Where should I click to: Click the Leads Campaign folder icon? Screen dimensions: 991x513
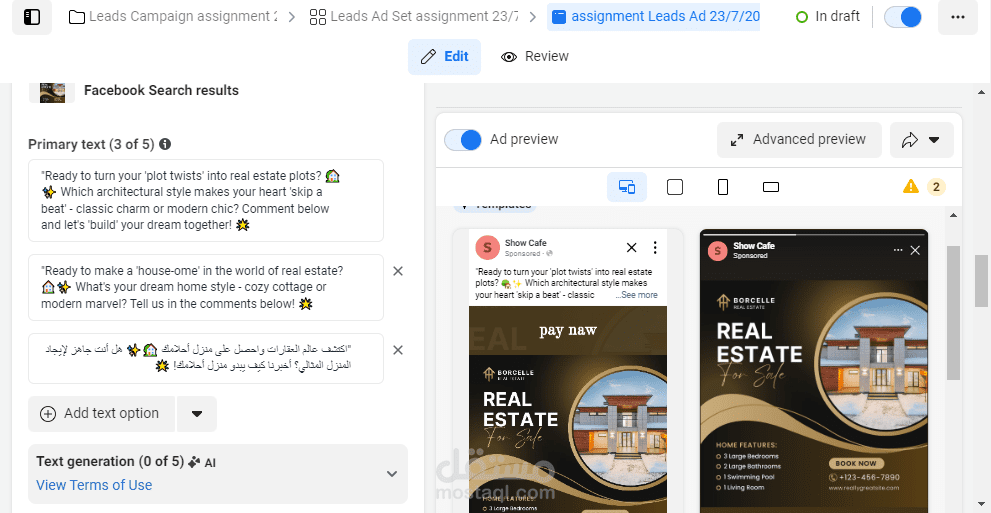77,17
